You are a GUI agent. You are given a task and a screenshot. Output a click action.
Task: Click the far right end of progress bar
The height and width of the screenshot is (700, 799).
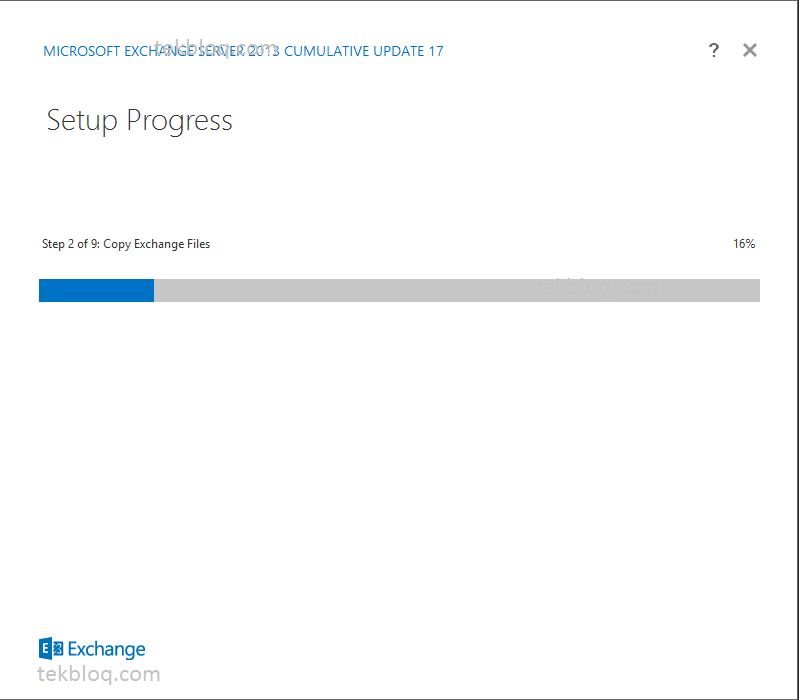pyautogui.click(x=758, y=290)
